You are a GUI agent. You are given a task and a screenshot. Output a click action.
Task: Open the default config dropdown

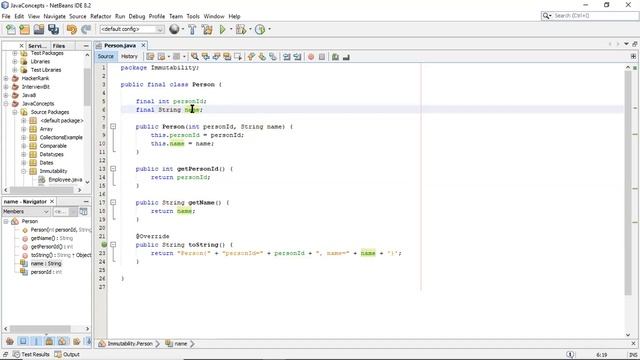[x=131, y=29]
